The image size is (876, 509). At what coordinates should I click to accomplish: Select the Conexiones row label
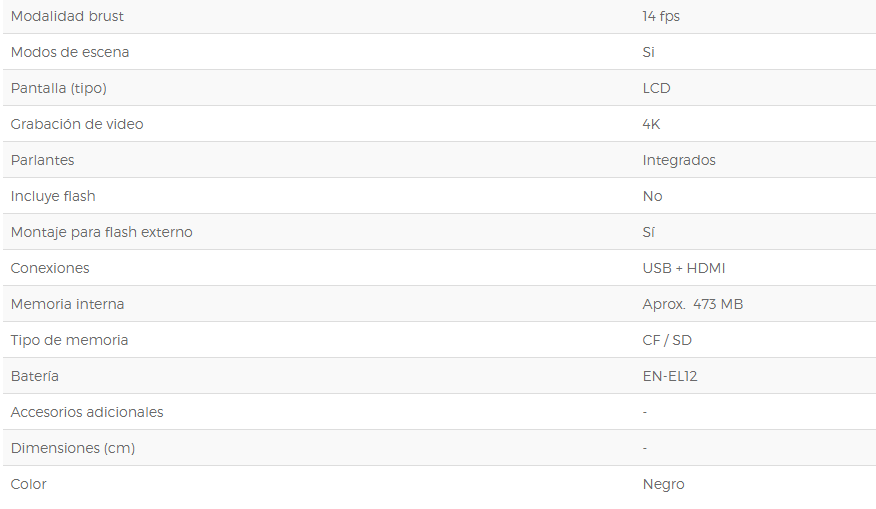point(50,268)
